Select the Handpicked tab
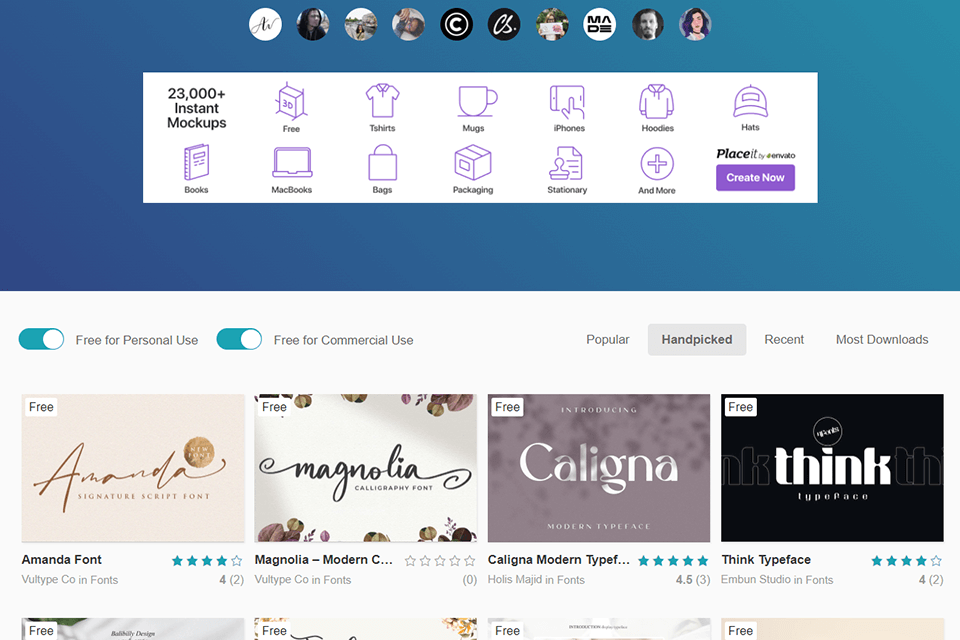The height and width of the screenshot is (640, 960). pos(697,339)
